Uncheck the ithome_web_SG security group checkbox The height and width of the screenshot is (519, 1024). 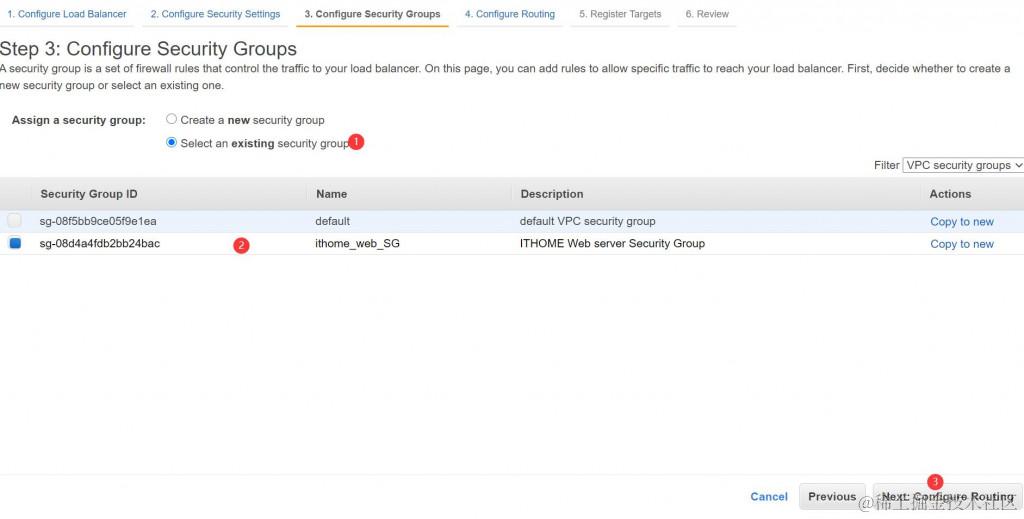(14, 243)
